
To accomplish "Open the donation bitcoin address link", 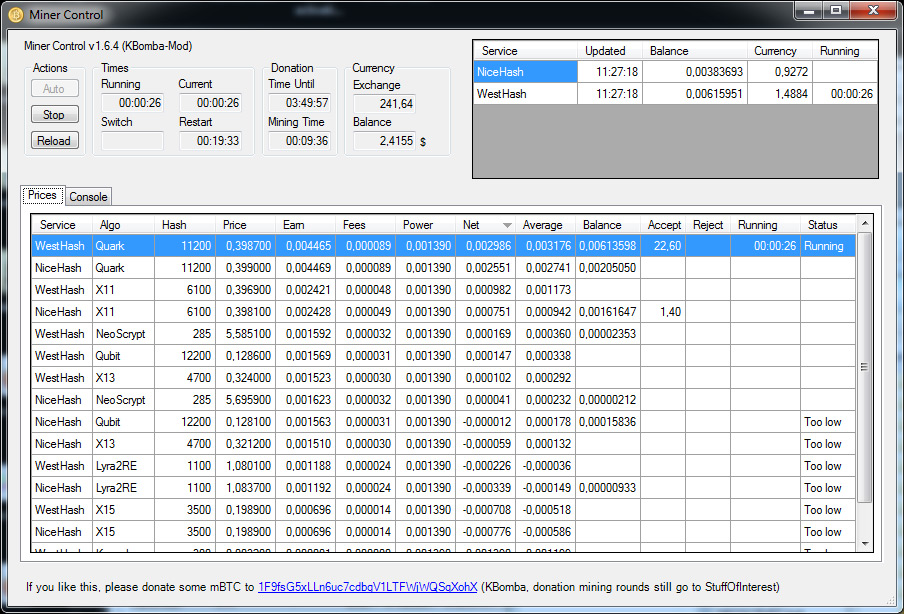I will coord(367,586).
